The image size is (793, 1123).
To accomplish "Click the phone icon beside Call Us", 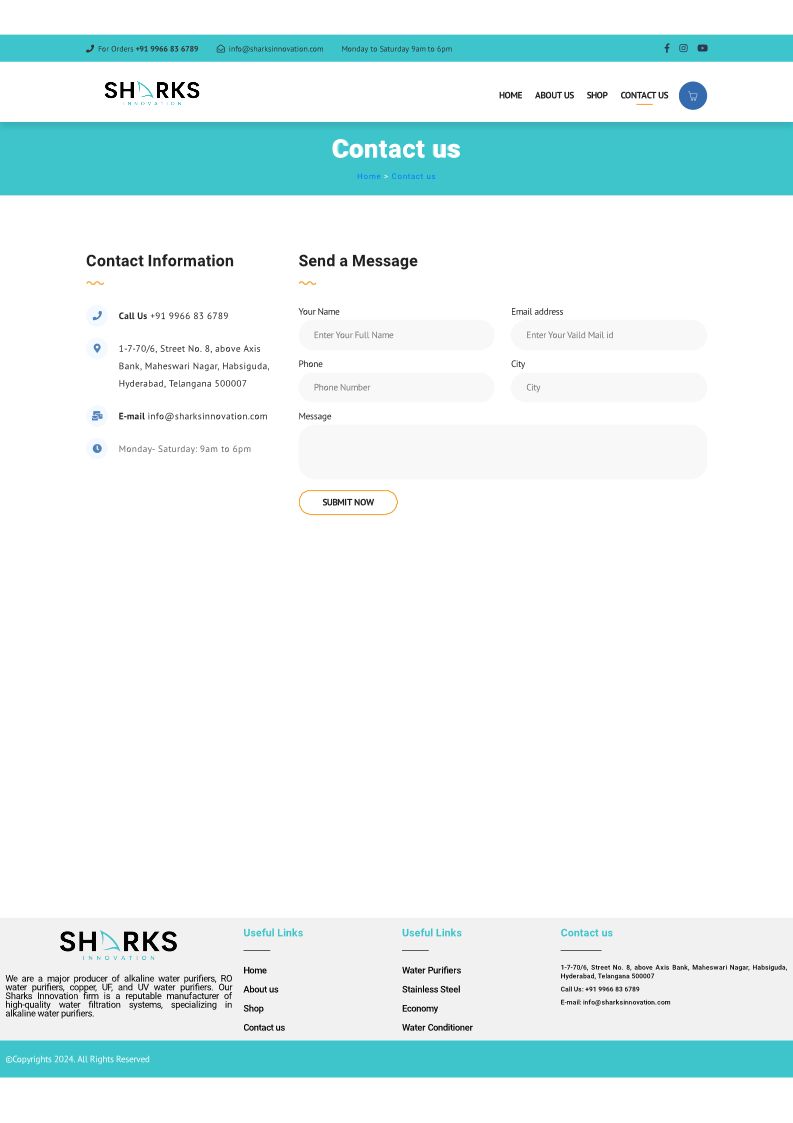I will click(97, 316).
